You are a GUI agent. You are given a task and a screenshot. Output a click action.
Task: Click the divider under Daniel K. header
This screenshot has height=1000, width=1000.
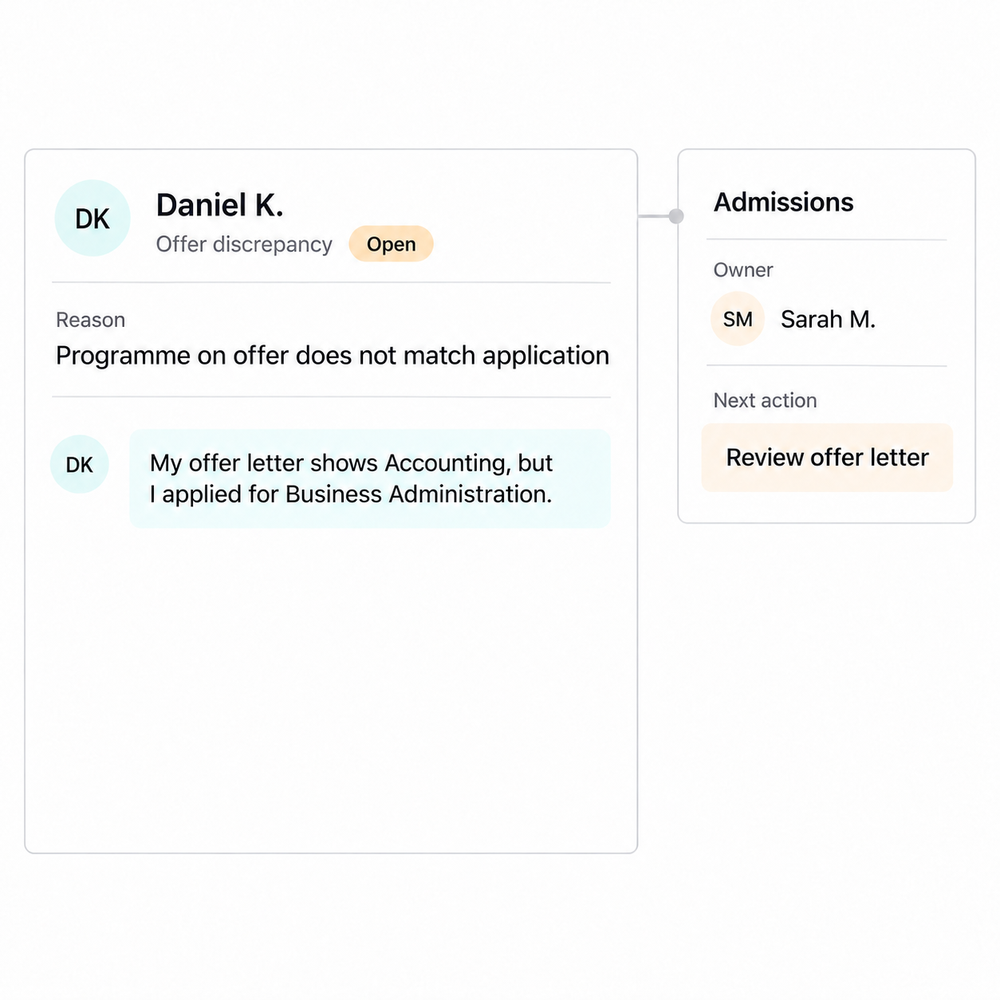(x=331, y=282)
